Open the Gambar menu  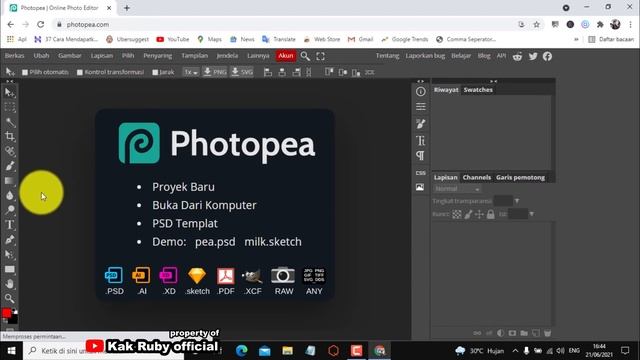pyautogui.click(x=70, y=56)
